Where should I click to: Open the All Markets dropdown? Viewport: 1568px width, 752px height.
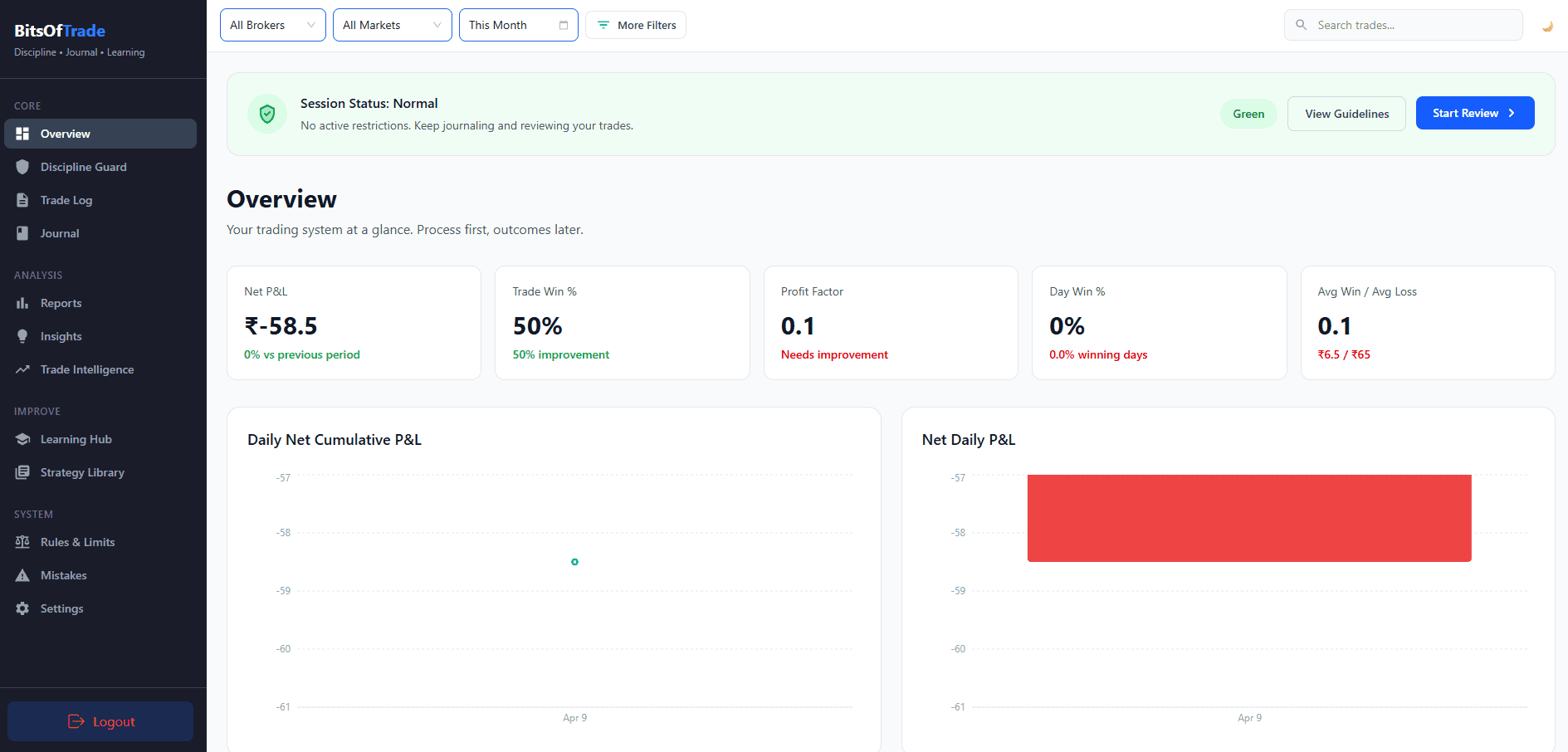393,25
